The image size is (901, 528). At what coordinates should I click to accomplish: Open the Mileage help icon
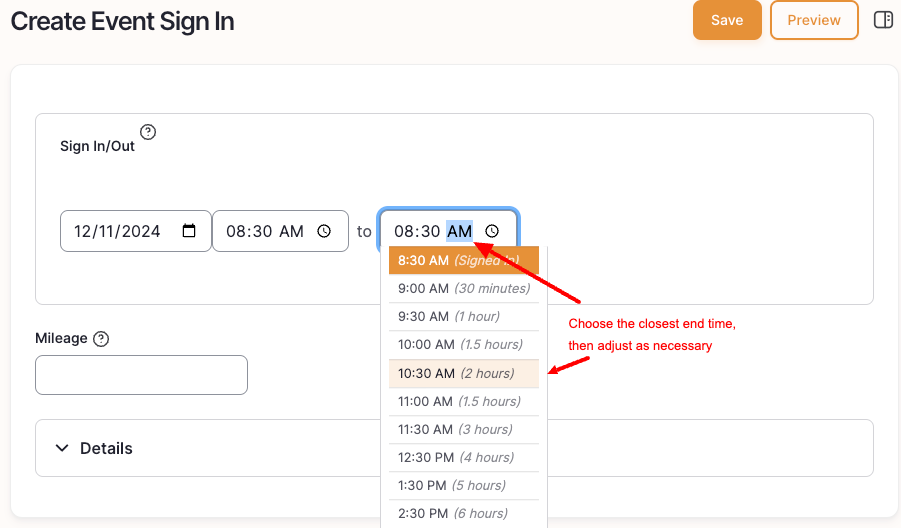(101, 339)
